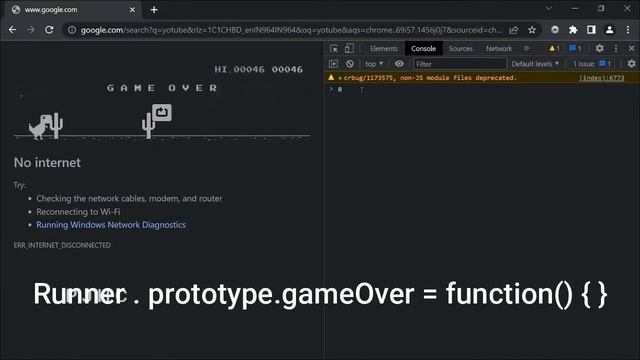Click the 'No internet' heading
The image size is (640, 360).
coord(47,163)
